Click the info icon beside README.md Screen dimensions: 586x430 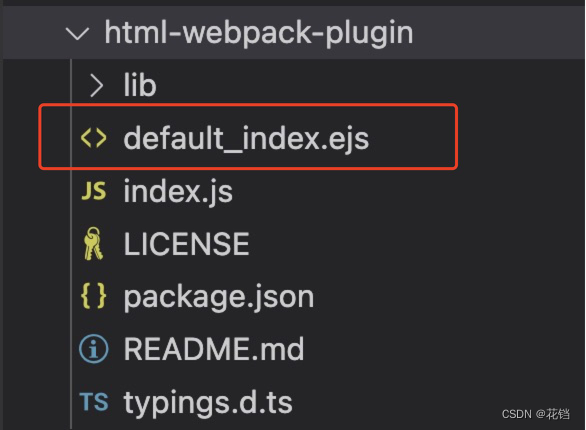coord(93,349)
